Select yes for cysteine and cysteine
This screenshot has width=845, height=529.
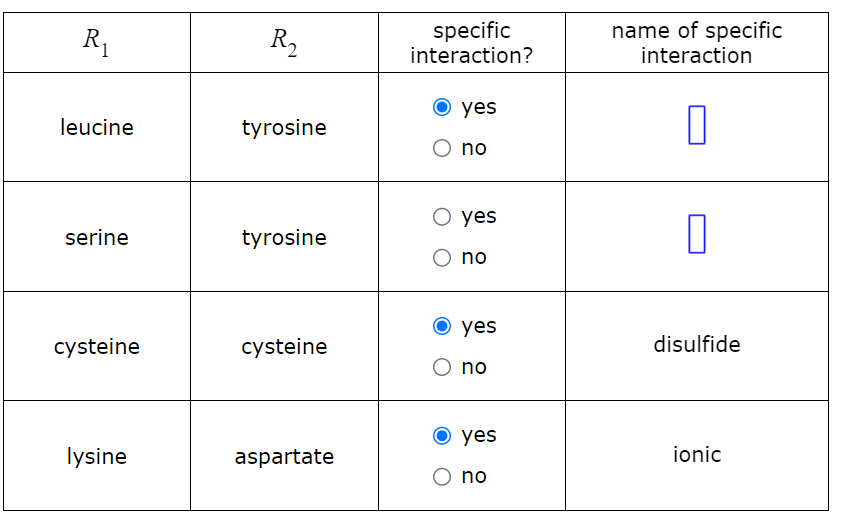442,326
